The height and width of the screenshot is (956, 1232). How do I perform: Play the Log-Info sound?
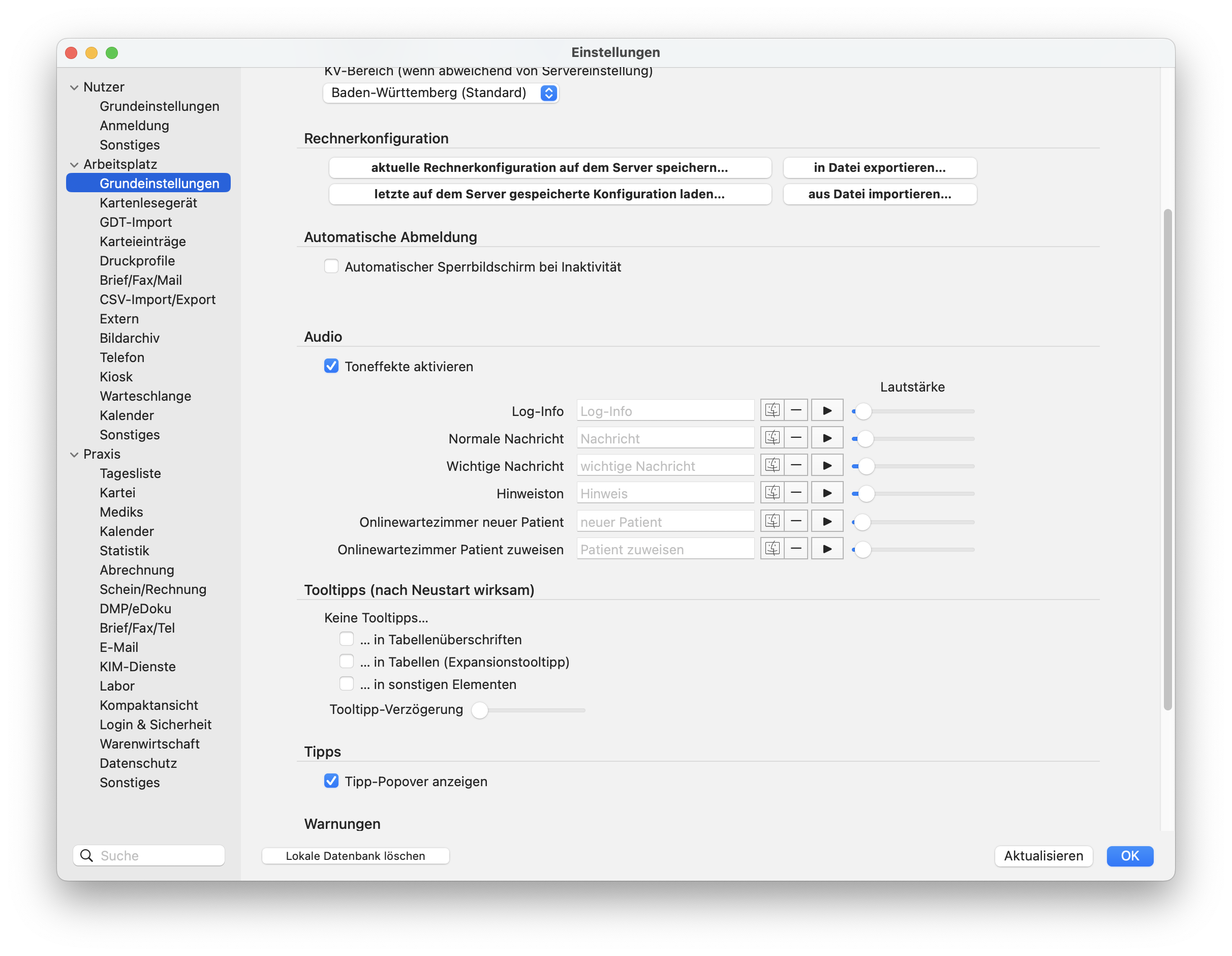click(x=827, y=410)
